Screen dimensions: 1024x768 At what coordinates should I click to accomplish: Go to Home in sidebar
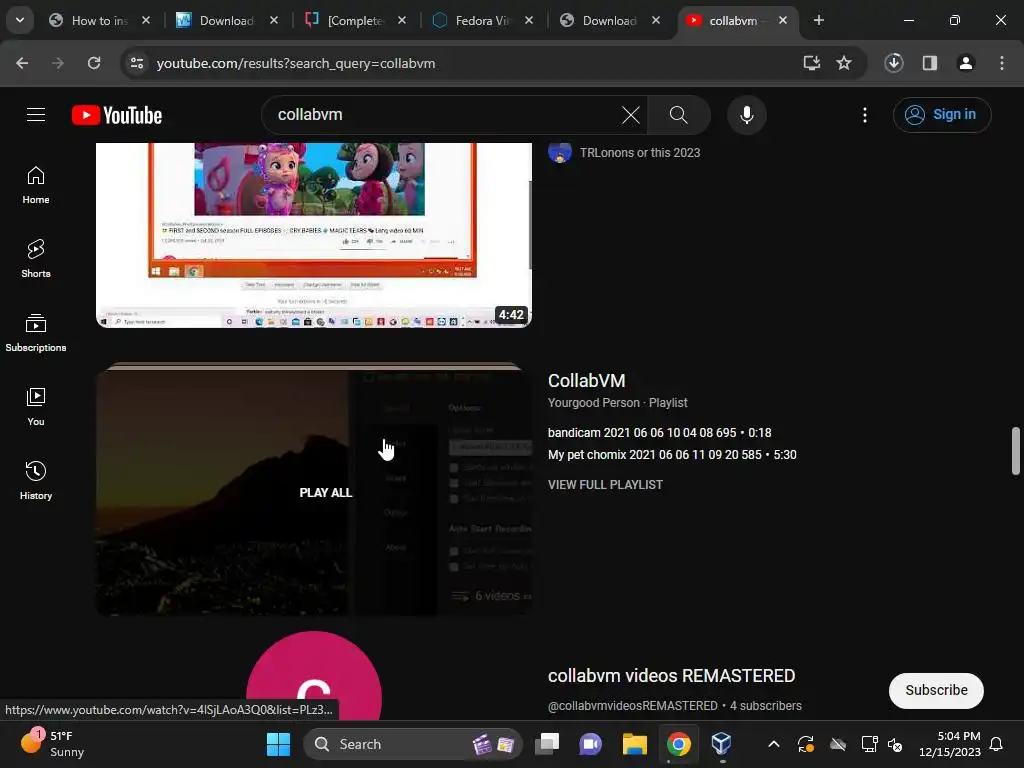click(x=36, y=185)
